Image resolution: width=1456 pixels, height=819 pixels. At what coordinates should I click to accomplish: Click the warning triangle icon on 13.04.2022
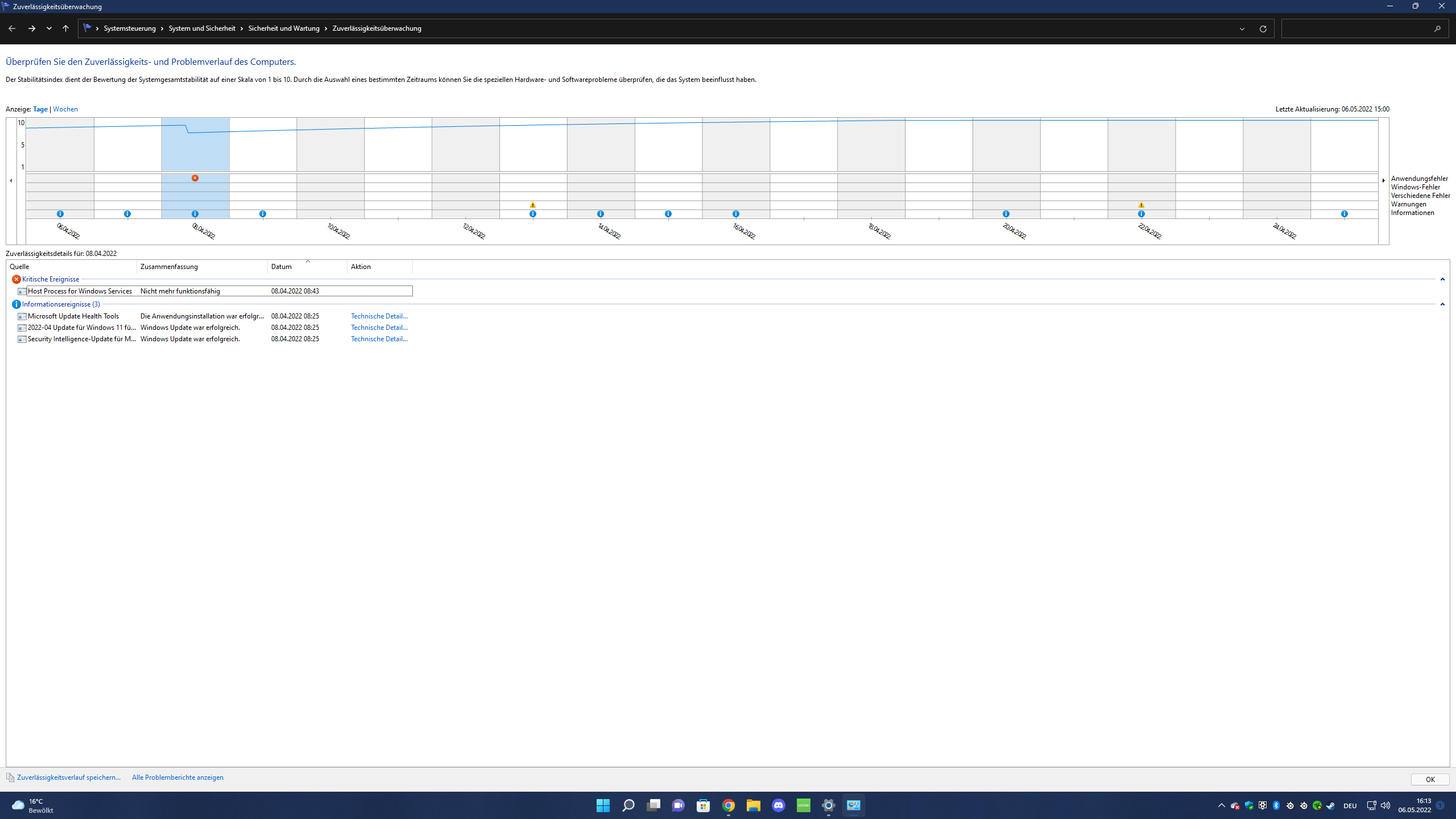(x=533, y=205)
